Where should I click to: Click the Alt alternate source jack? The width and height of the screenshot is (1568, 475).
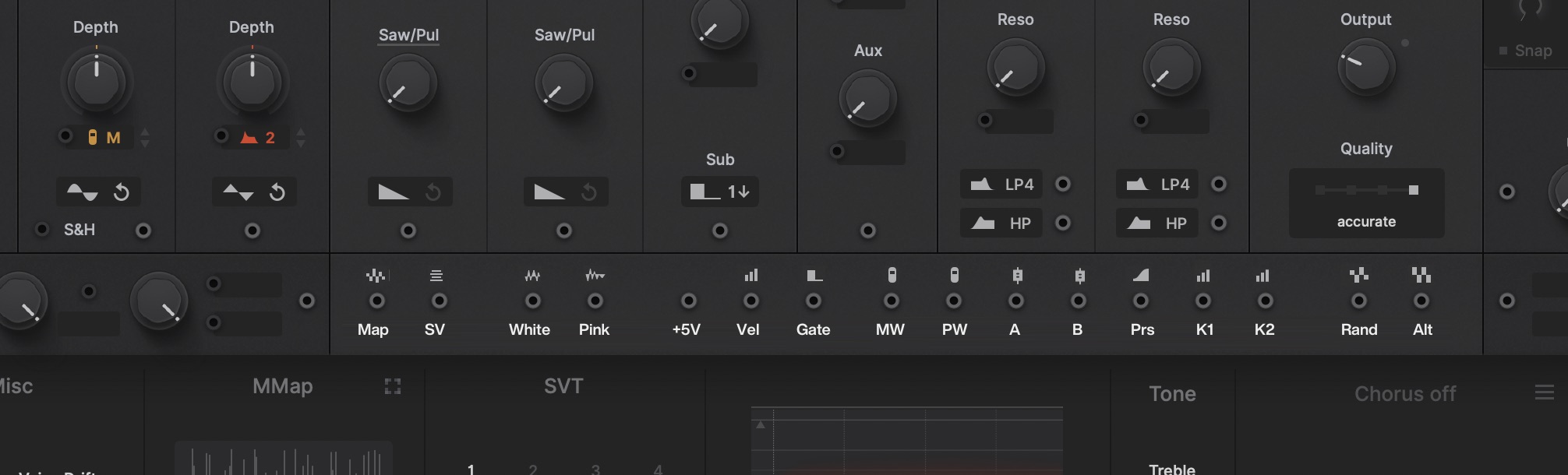pos(1421,301)
